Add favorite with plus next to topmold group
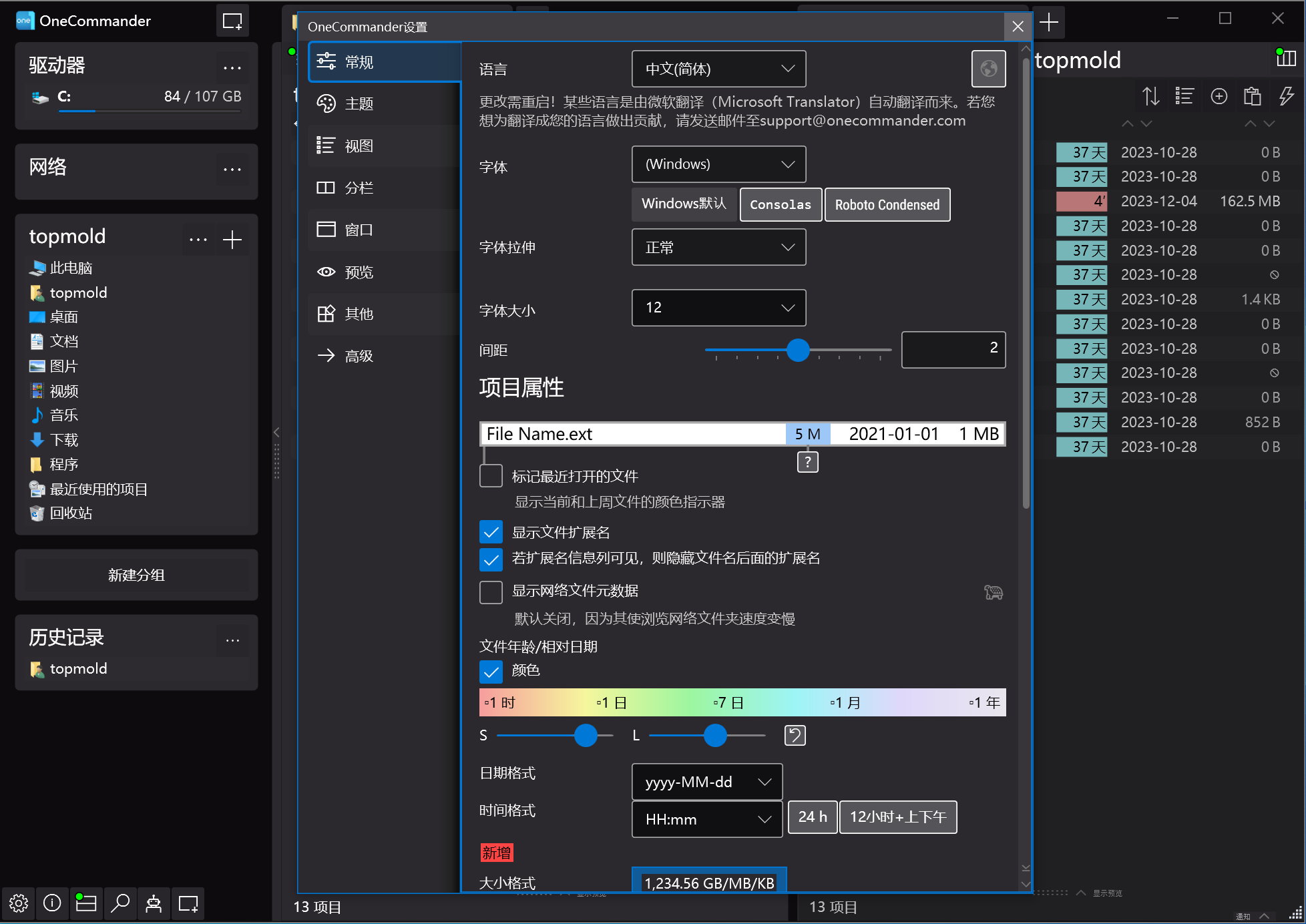The image size is (1306, 924). pyautogui.click(x=232, y=239)
